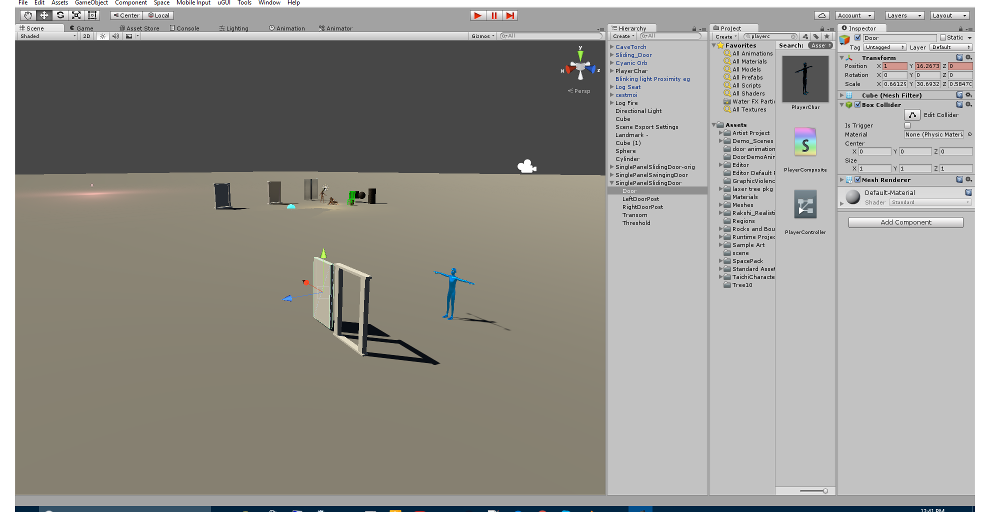Expand the Cube (Mesh Filter) component
The height and width of the screenshot is (512, 990).
[x=842, y=95]
